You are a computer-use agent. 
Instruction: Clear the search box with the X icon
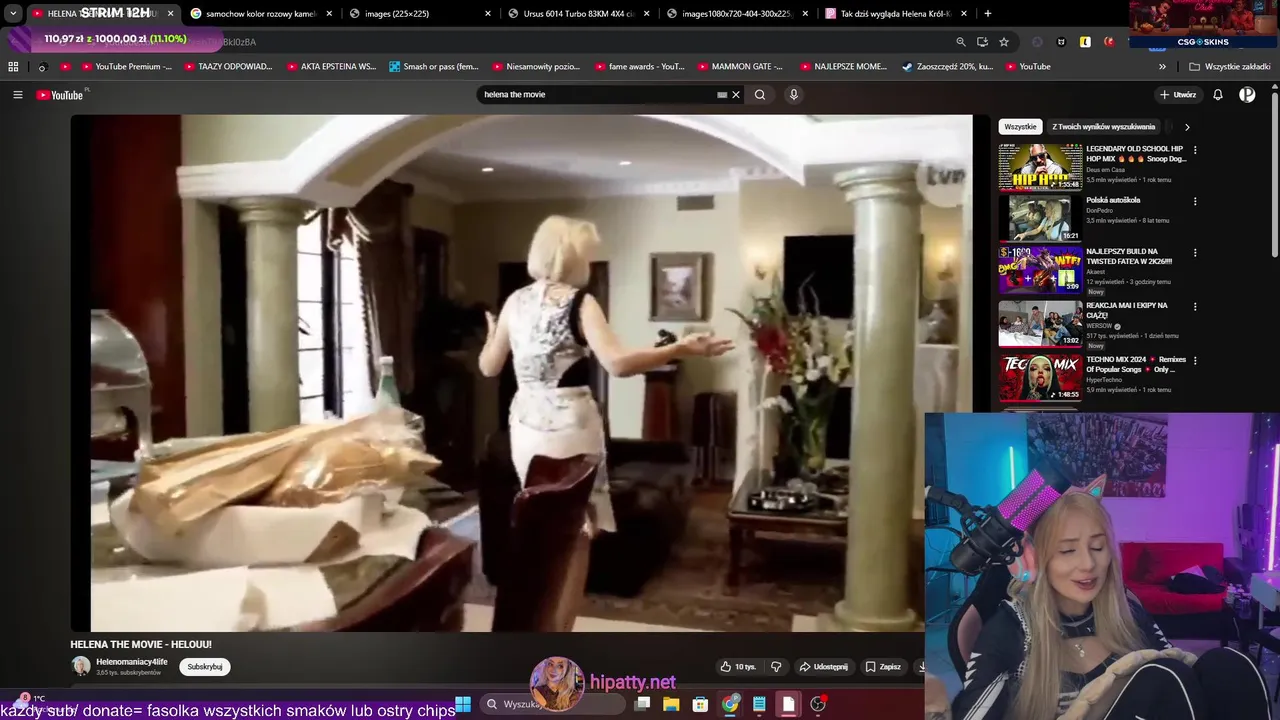point(736,95)
